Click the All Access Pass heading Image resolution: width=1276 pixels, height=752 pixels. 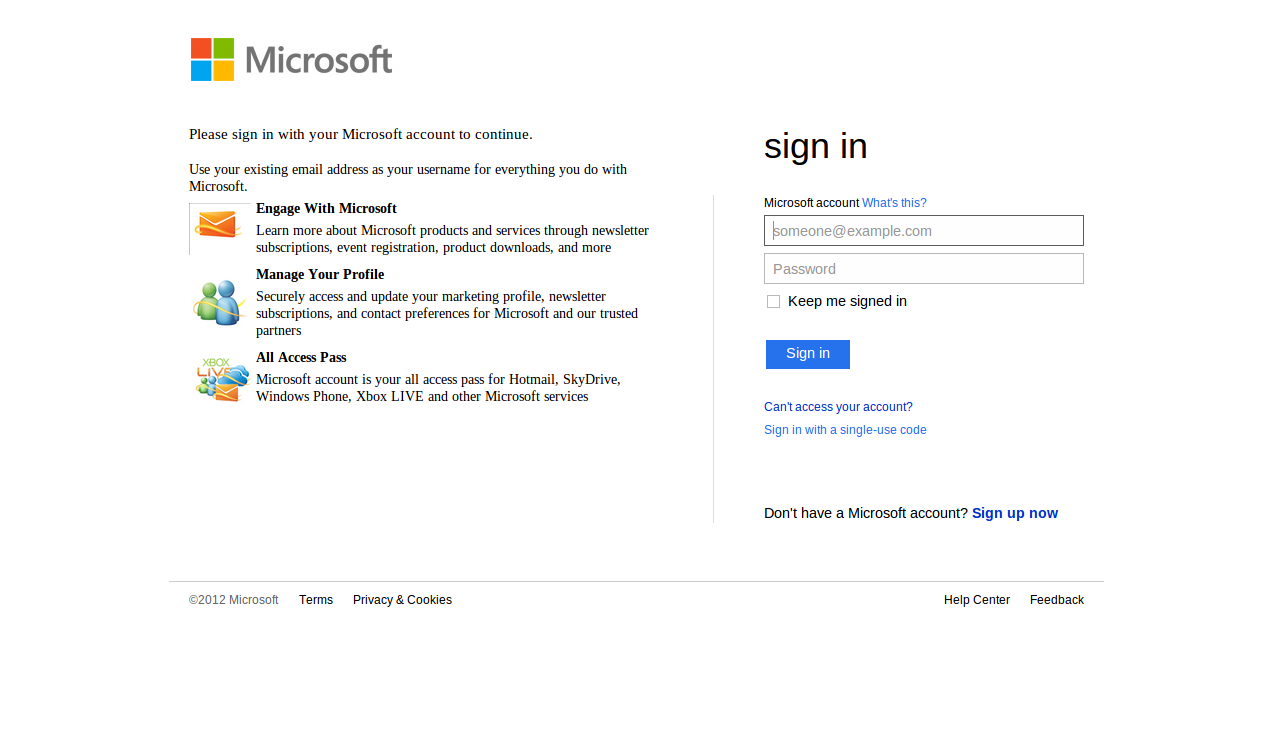point(301,358)
